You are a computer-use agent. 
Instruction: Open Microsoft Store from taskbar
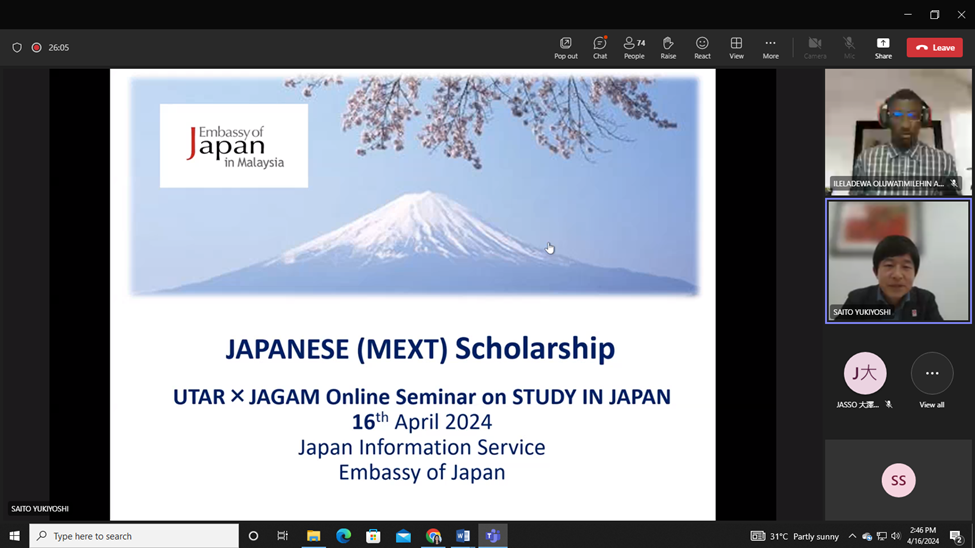[x=373, y=536]
